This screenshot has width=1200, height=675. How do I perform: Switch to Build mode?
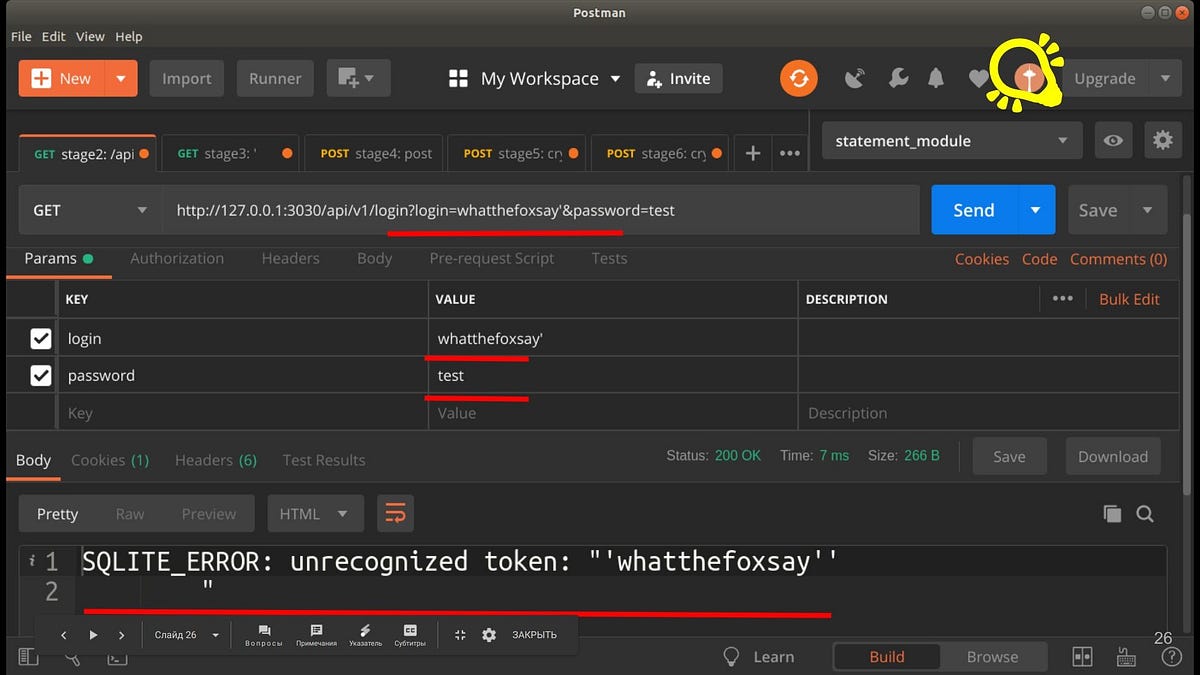(886, 657)
